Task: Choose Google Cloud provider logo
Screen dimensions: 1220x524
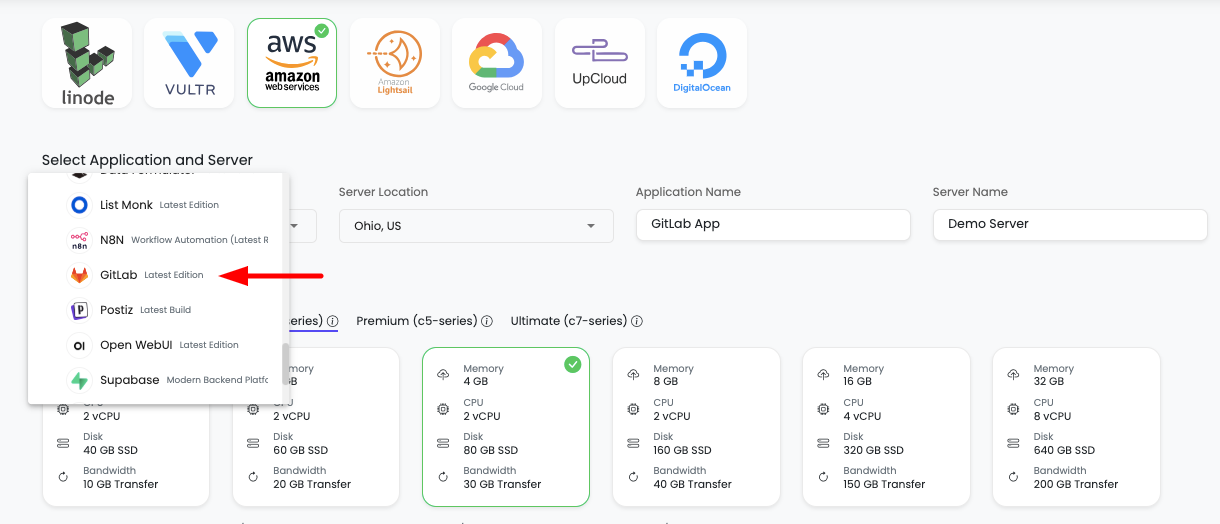Action: click(497, 62)
